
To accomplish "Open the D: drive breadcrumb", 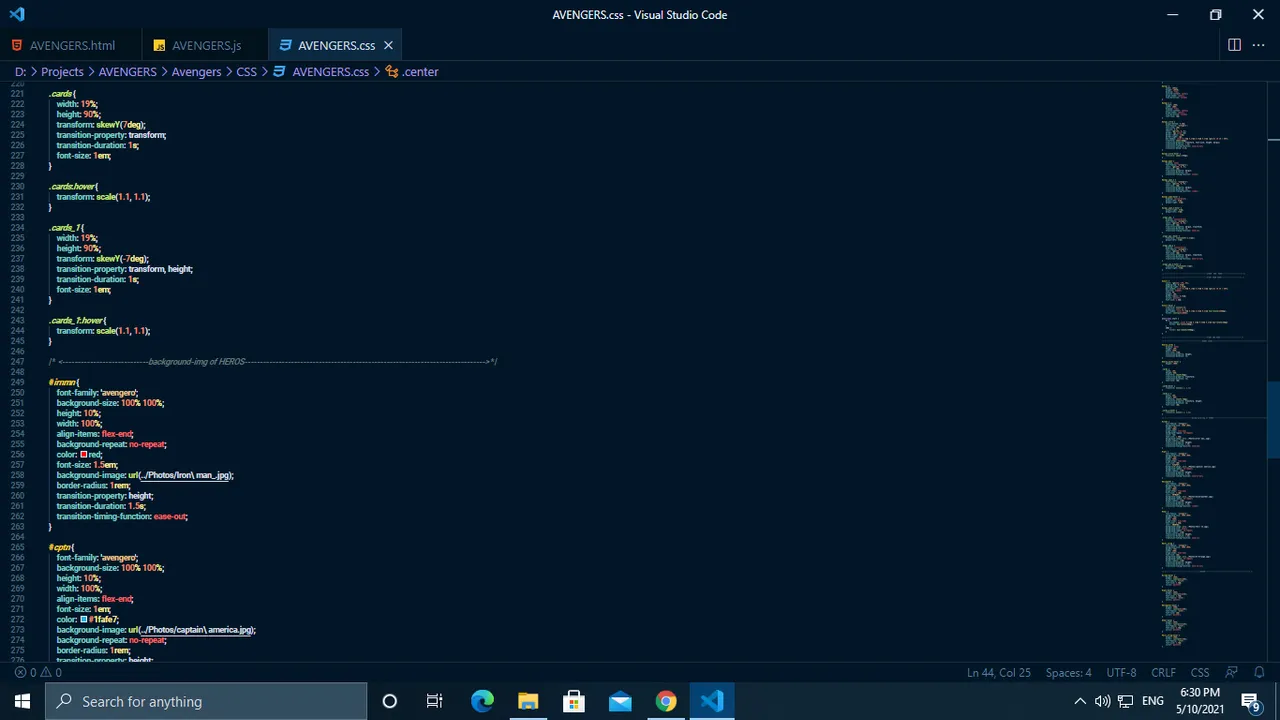I will [x=20, y=72].
